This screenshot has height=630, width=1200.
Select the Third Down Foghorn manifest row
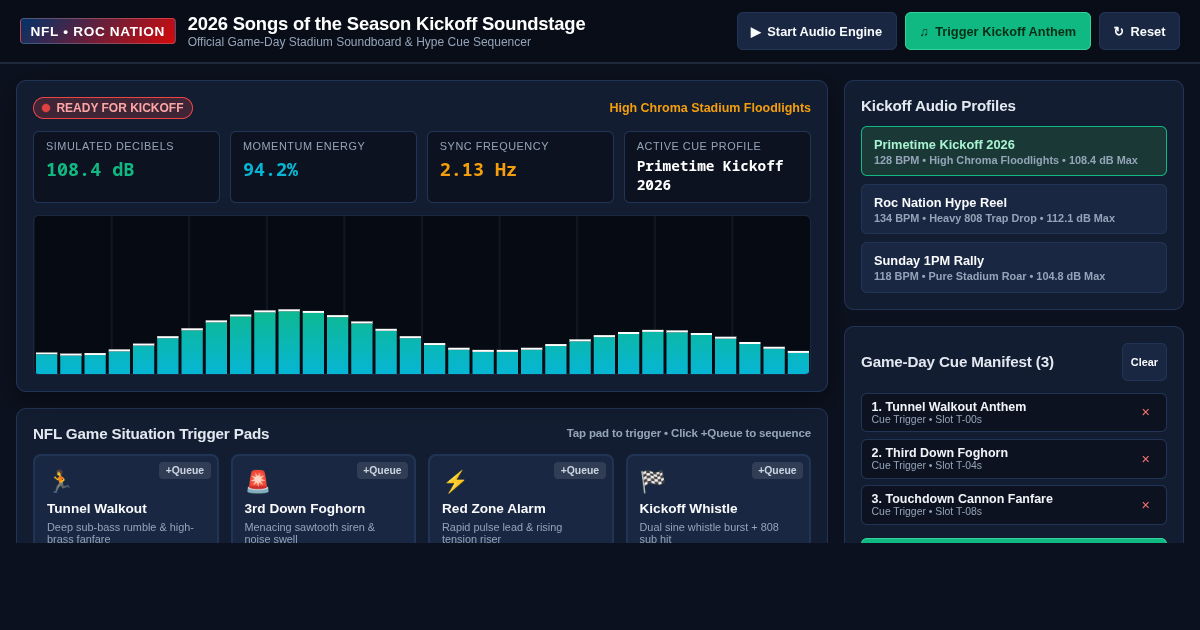click(x=1014, y=458)
